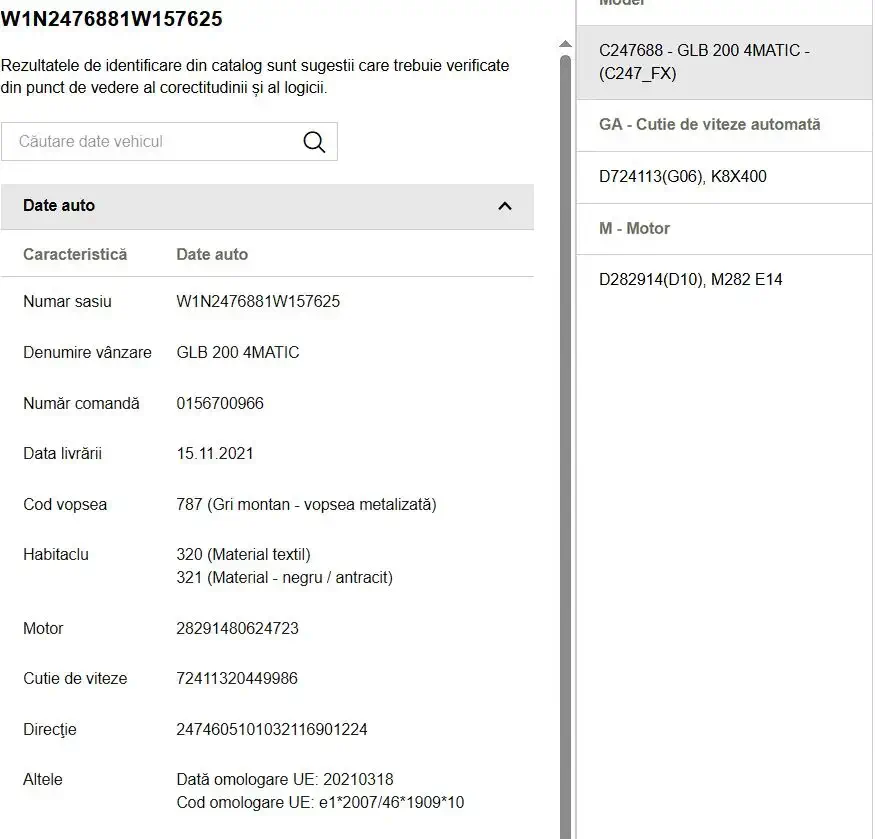Click the Număr comandă row label
Image resolution: width=875 pixels, height=839 pixels.
[81, 404]
